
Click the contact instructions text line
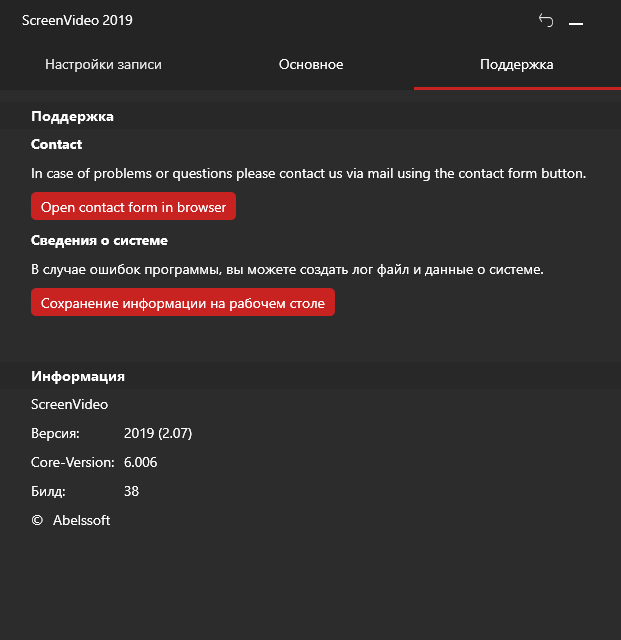308,174
